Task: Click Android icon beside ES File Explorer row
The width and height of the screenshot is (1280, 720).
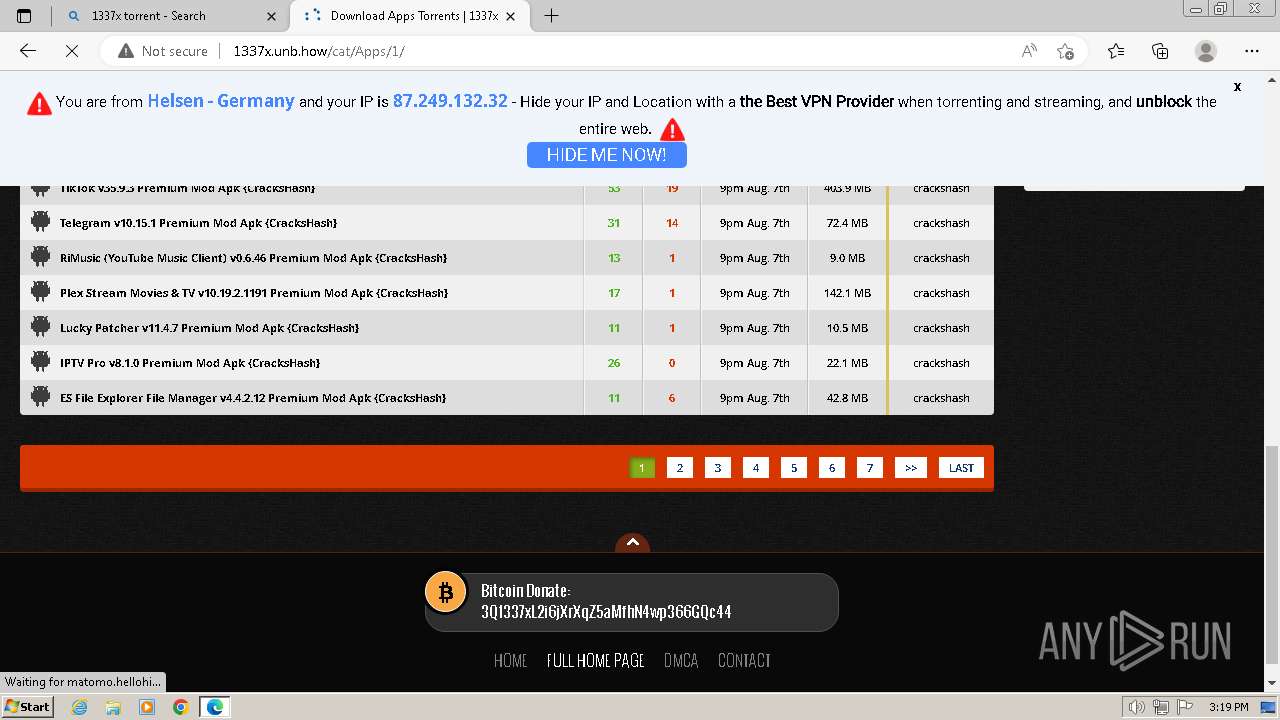Action: (40, 397)
